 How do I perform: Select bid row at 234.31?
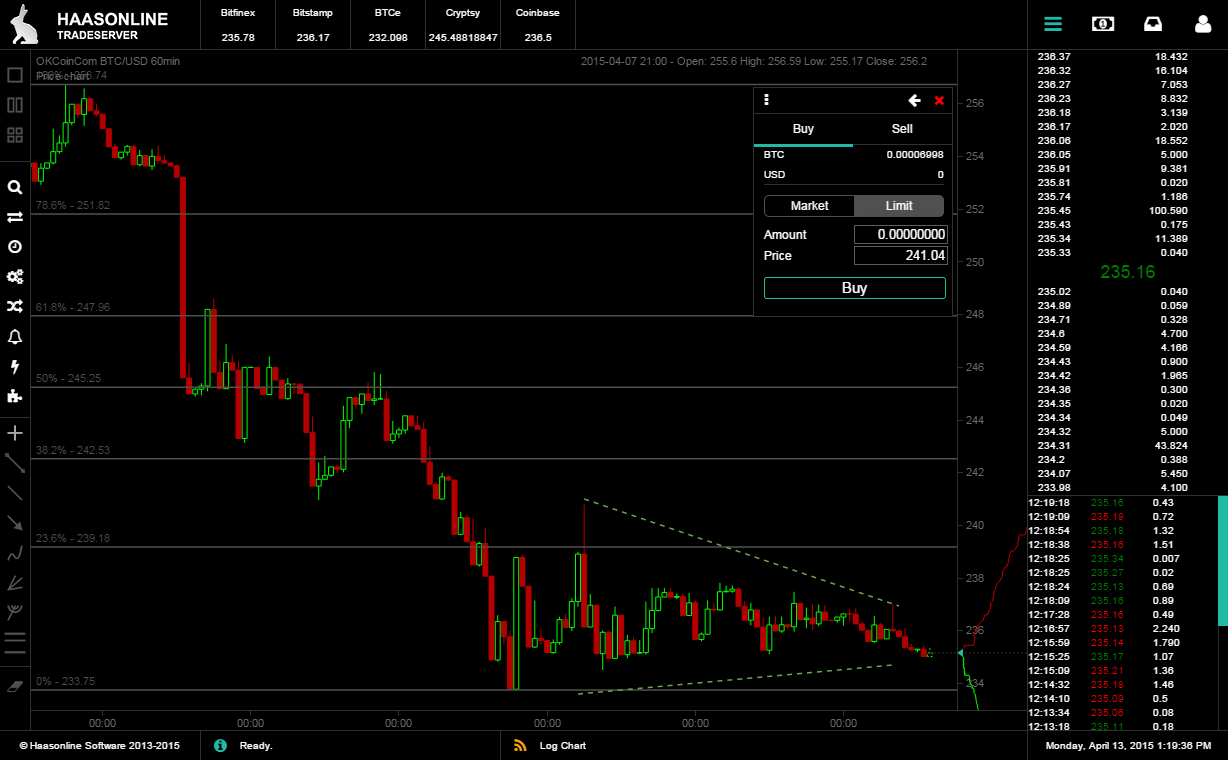coord(1113,445)
